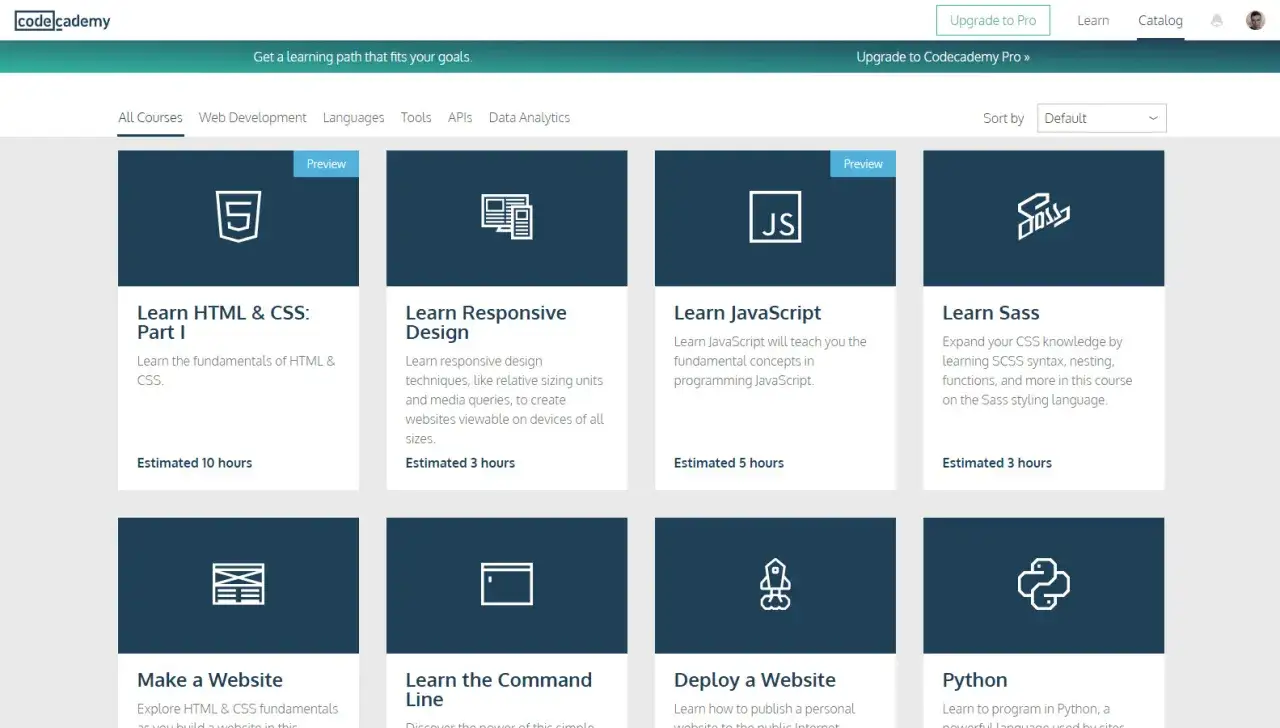Viewport: 1280px width, 728px height.
Task: Click Upgrade to Codecademy Pro banner link
Action: coord(943,57)
